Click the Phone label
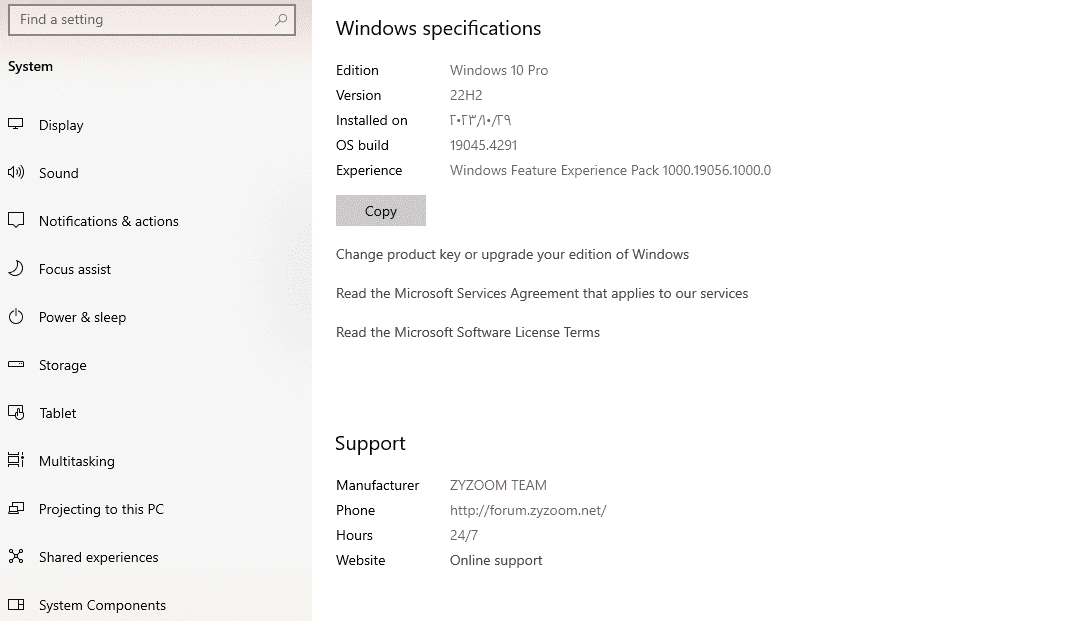This screenshot has width=1080, height=621. coord(355,510)
